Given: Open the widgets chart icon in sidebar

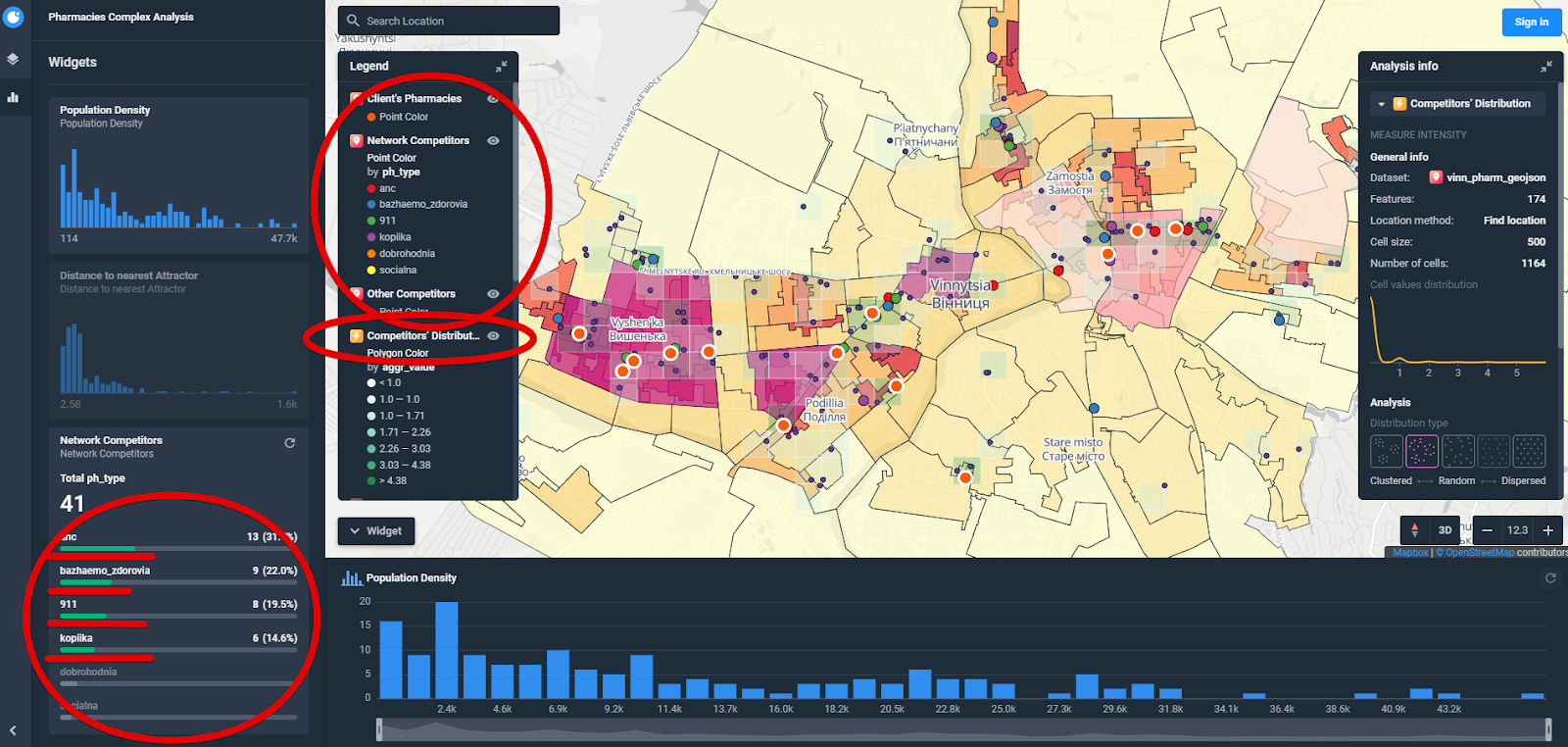Looking at the screenshot, I should (x=13, y=97).
